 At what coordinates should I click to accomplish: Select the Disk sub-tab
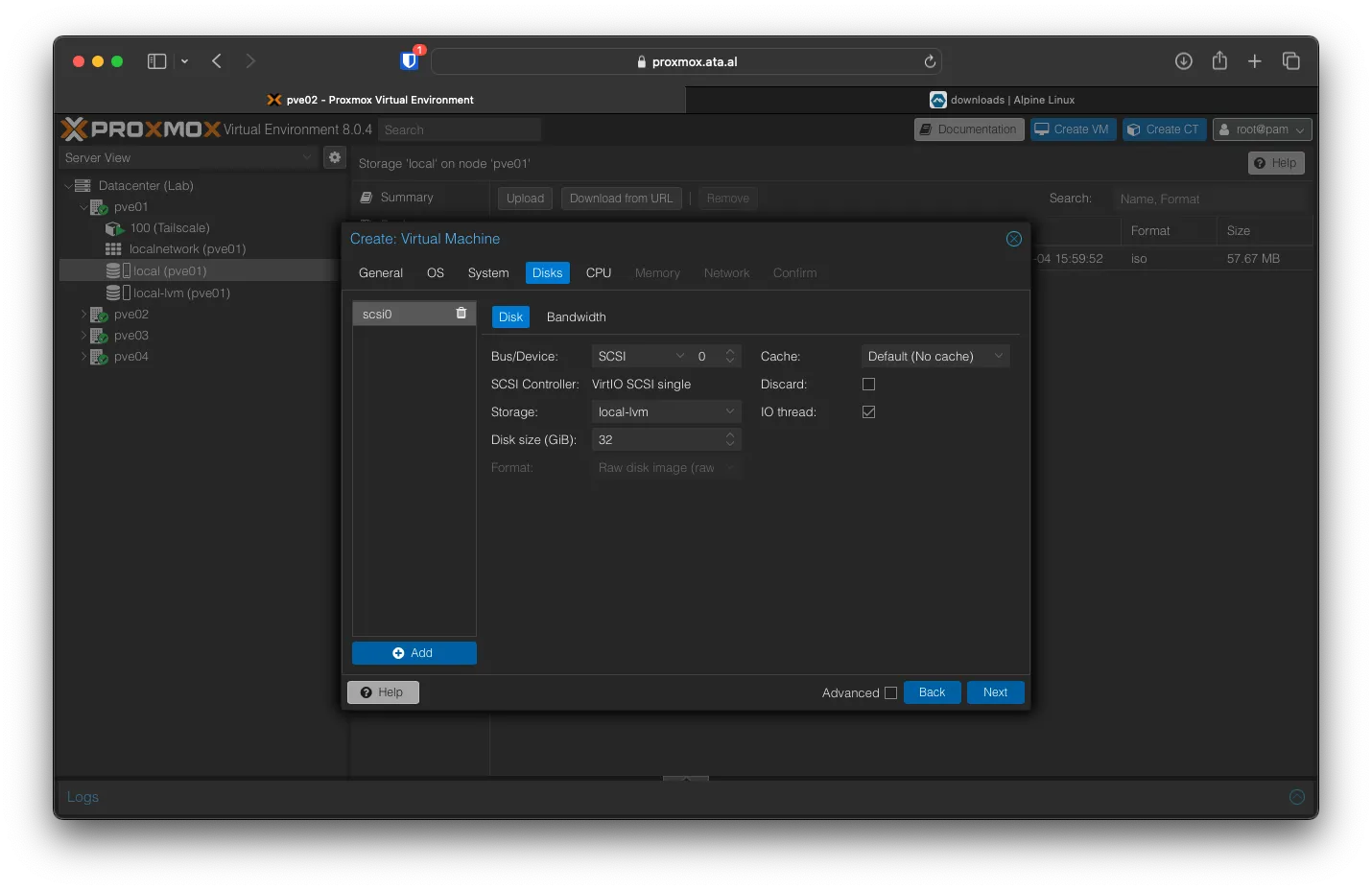pos(511,317)
